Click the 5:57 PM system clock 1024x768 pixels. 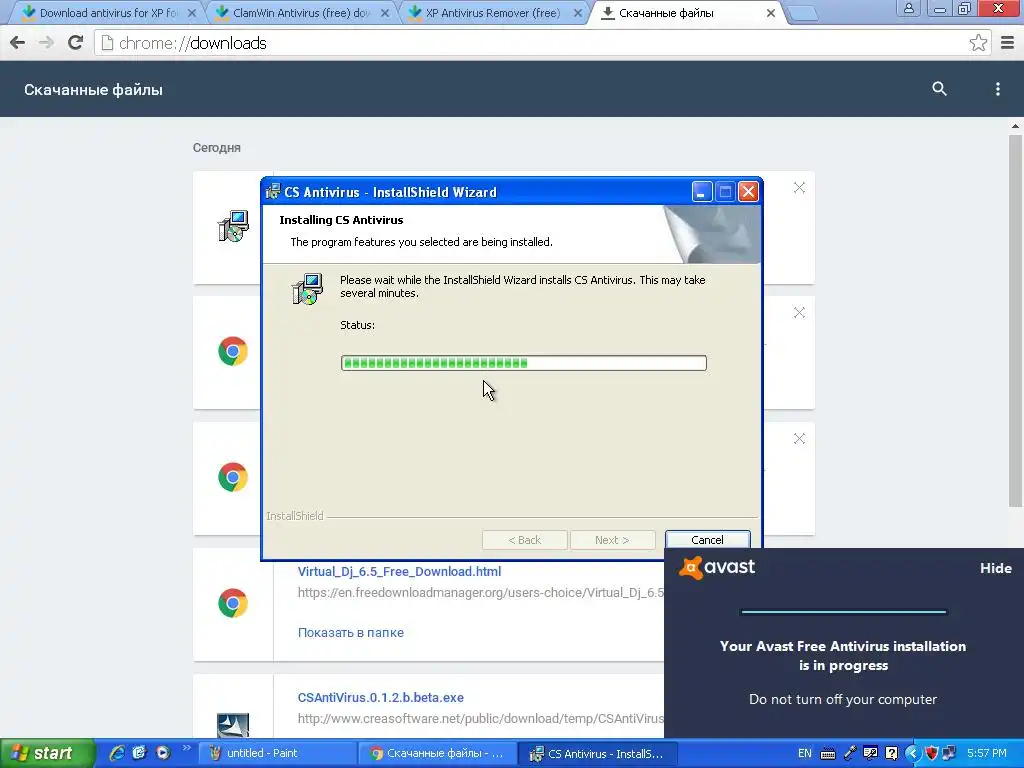[x=987, y=753]
